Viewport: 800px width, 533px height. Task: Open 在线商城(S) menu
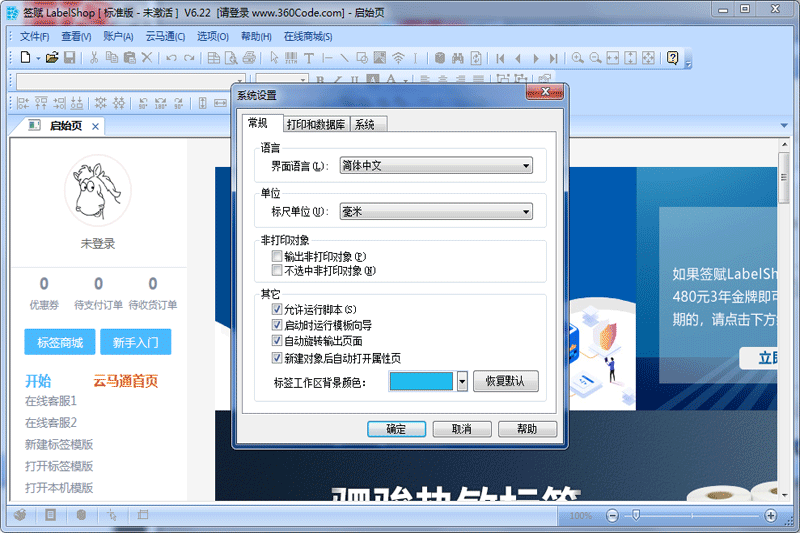point(308,36)
